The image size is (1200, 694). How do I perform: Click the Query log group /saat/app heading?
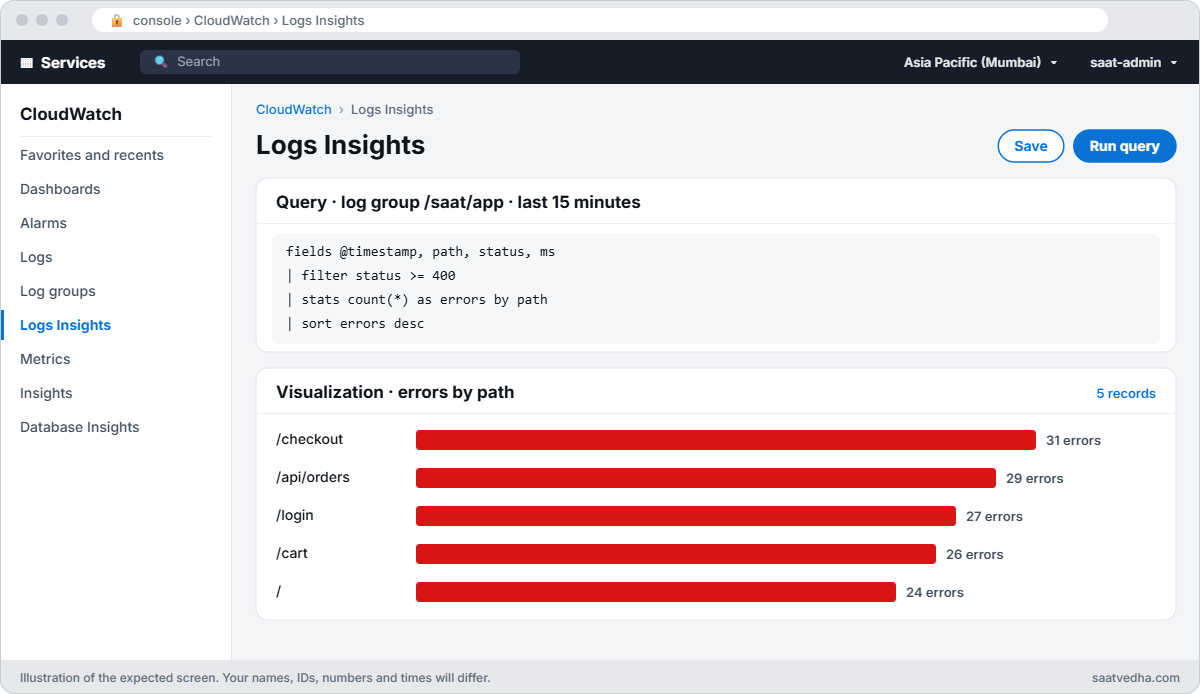[458, 202]
